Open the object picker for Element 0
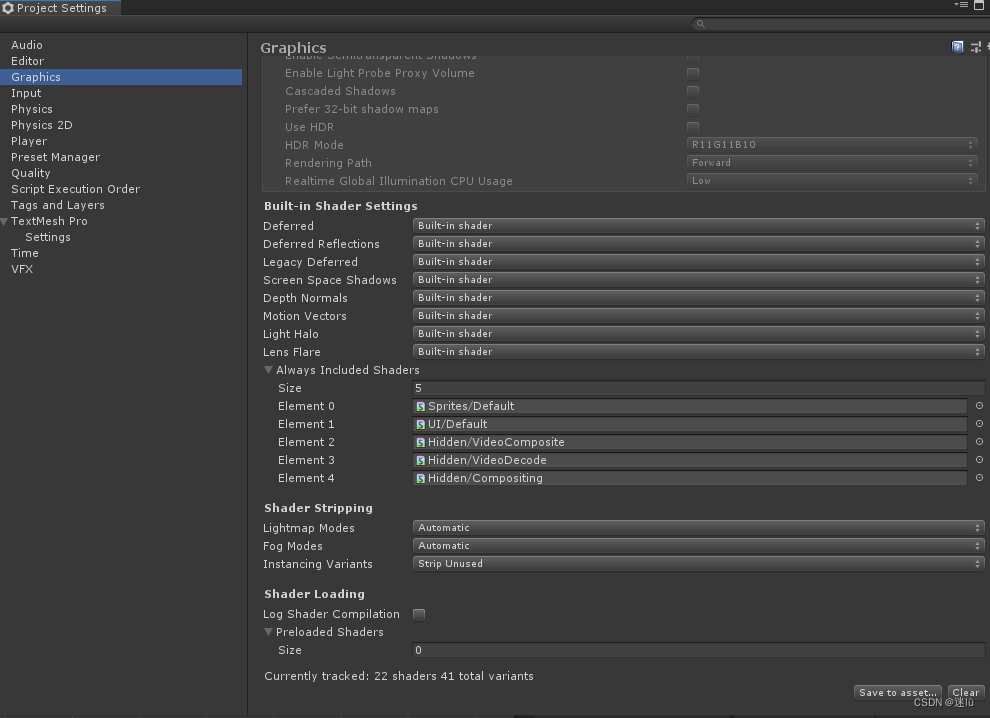The width and height of the screenshot is (990, 718). [978, 406]
